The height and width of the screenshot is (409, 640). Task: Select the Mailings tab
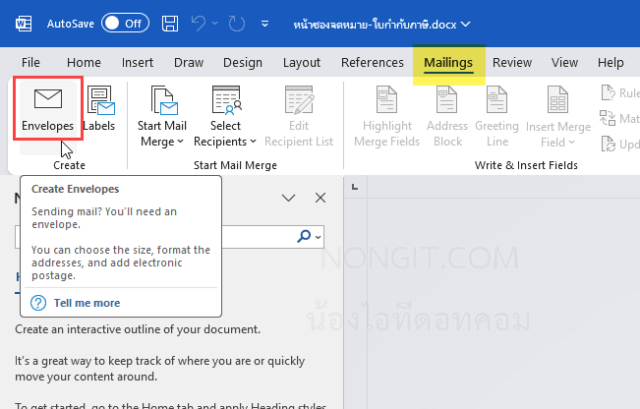pyautogui.click(x=448, y=62)
